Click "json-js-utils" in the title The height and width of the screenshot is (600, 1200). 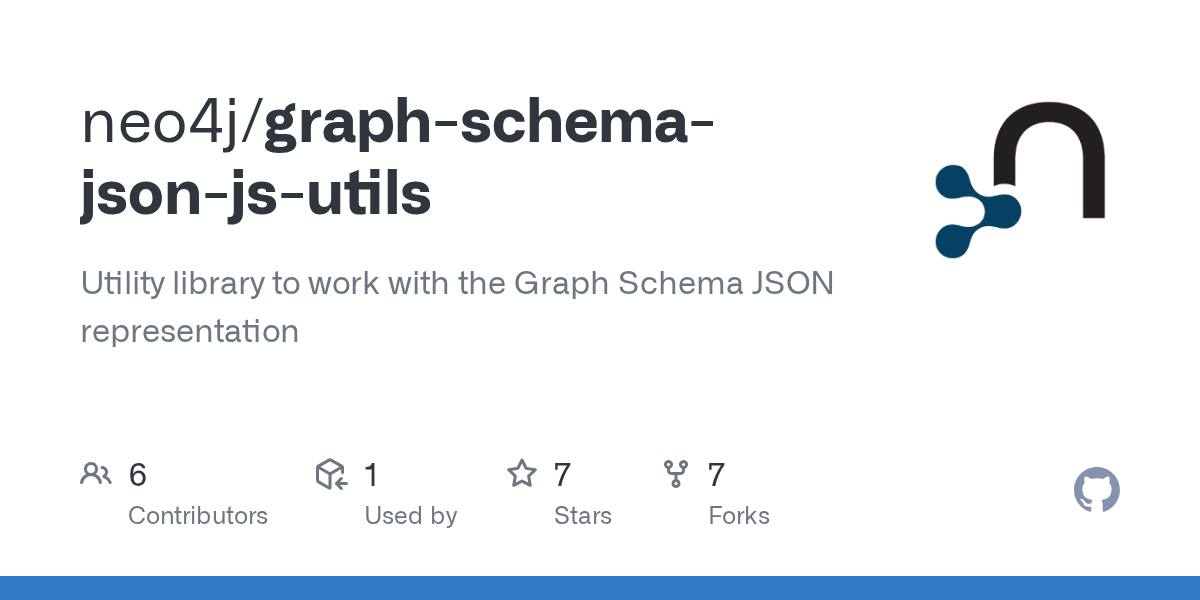click(x=256, y=194)
